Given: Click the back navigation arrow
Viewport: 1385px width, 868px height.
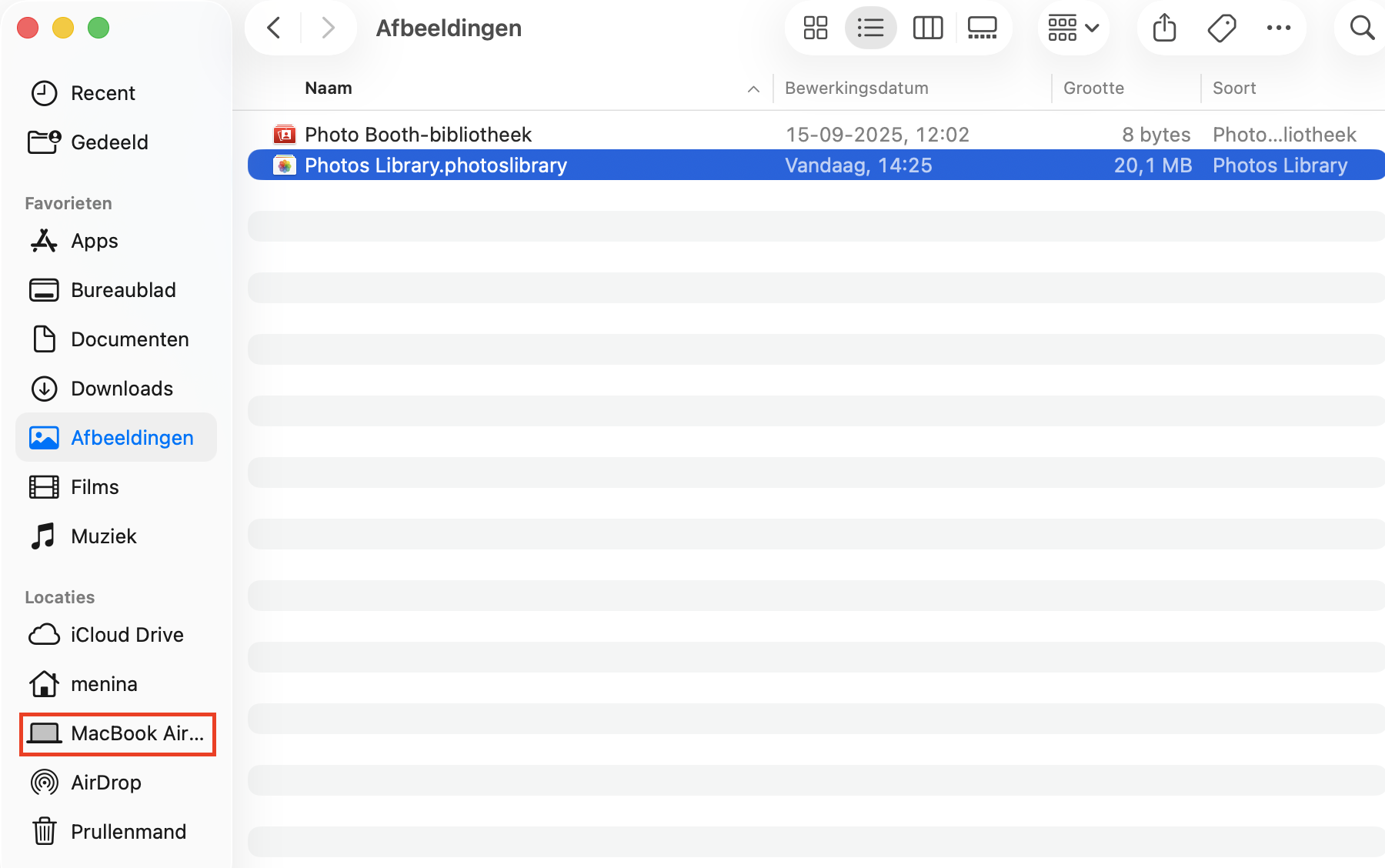Looking at the screenshot, I should (x=273, y=28).
